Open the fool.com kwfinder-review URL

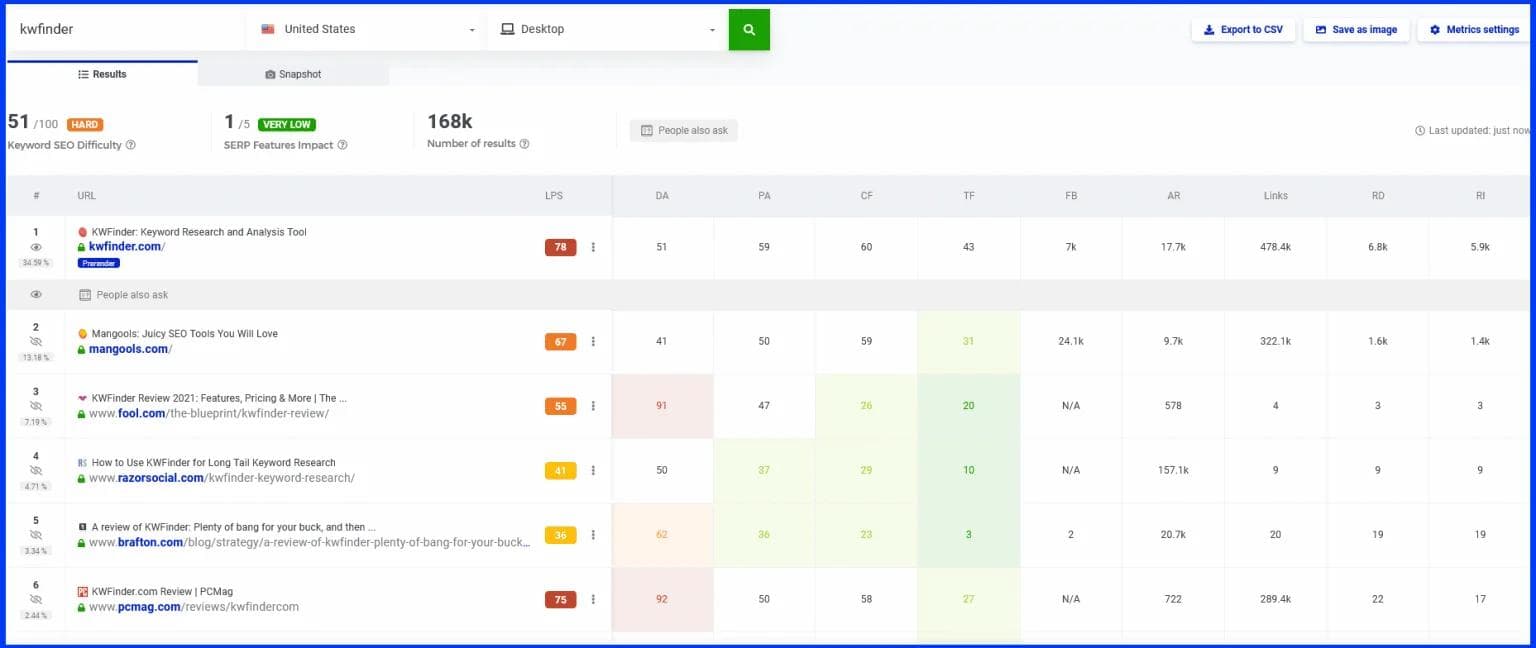[209, 414]
